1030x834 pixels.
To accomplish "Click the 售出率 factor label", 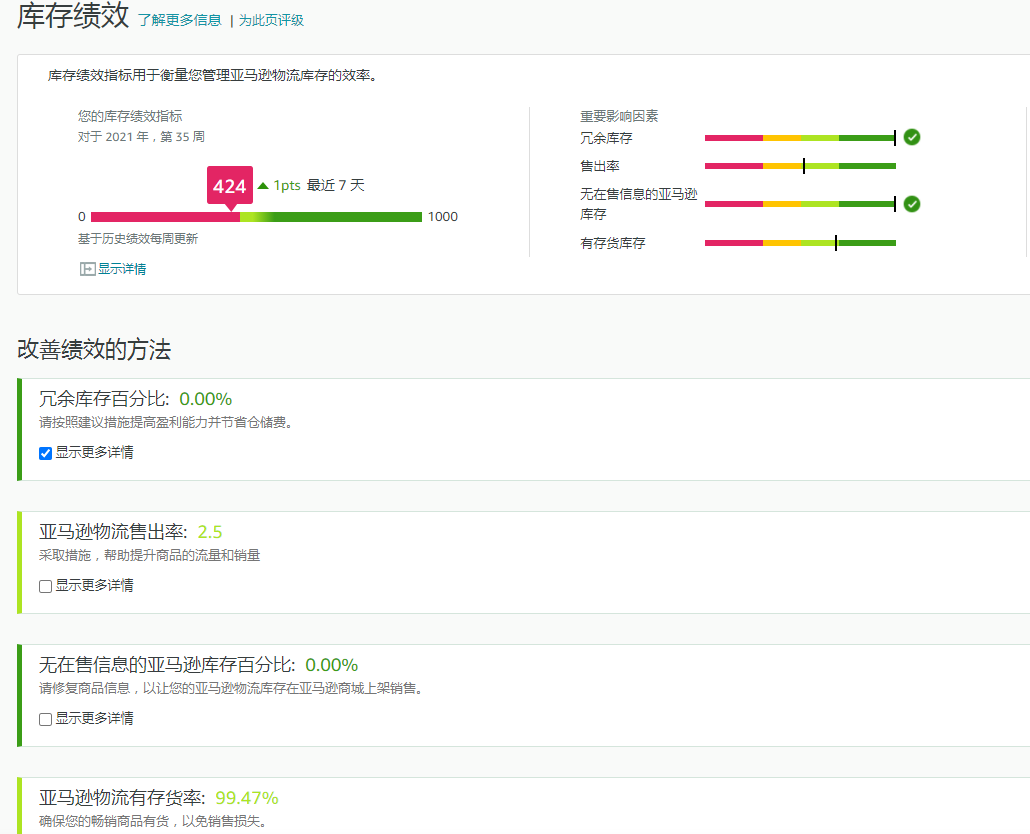I will 600,166.
